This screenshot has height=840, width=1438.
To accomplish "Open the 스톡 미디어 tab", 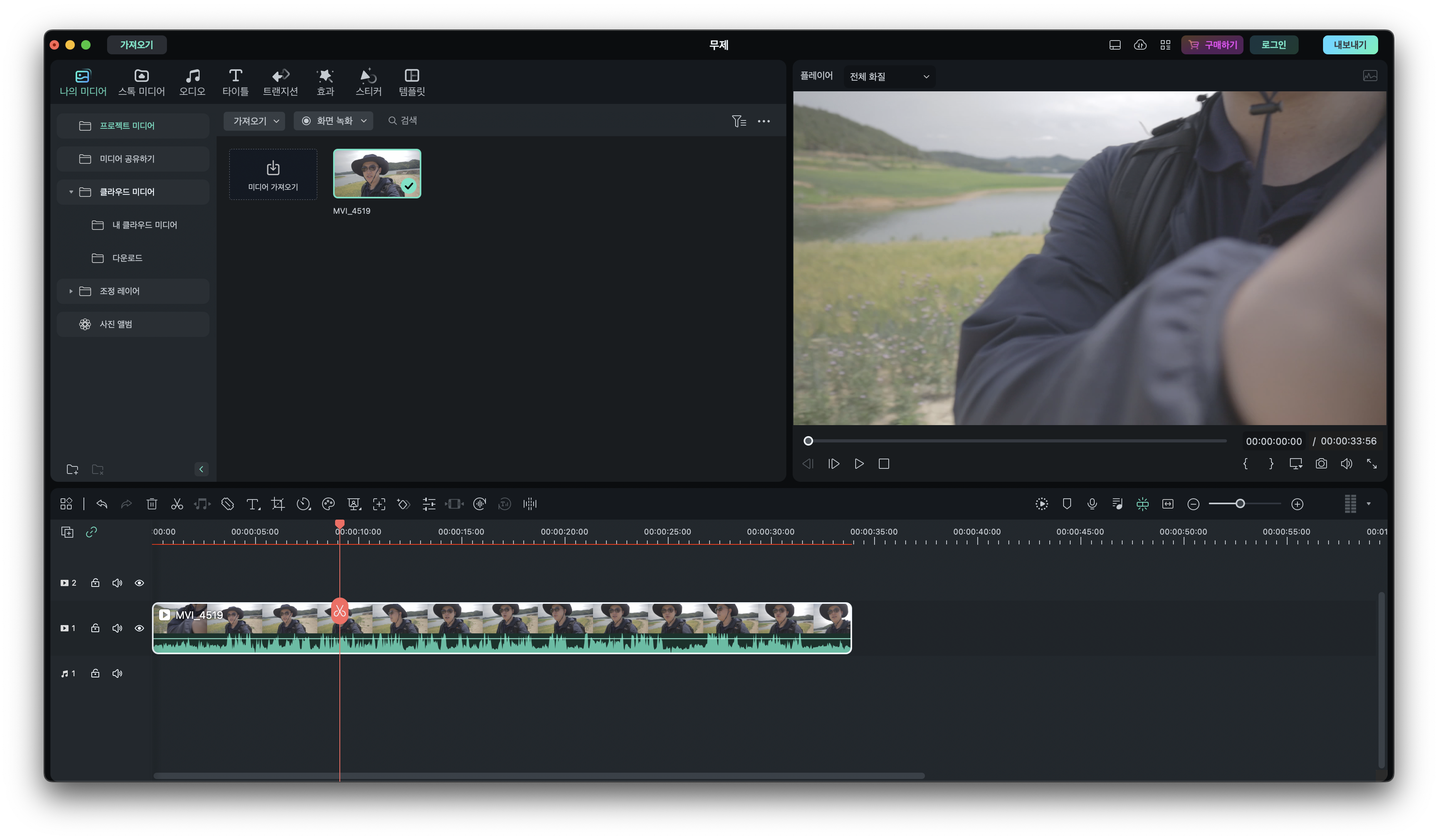I will point(141,82).
